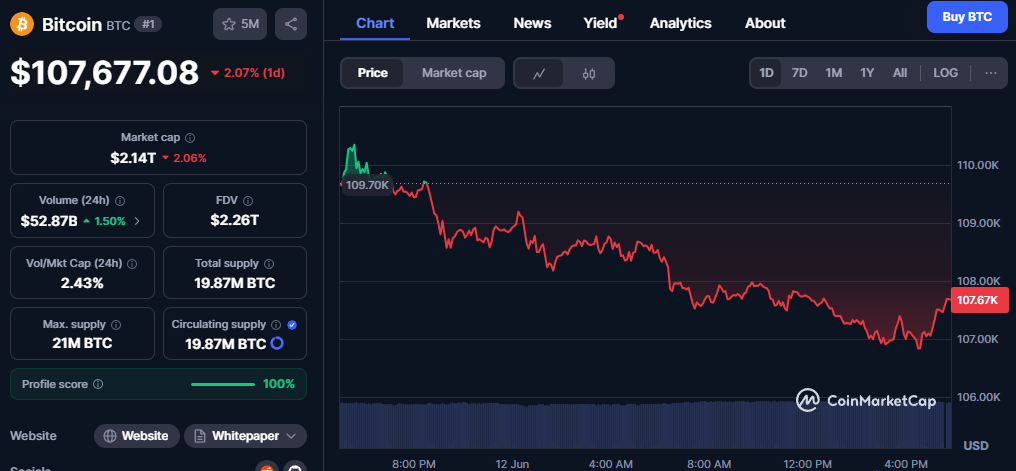Screen dimensions: 1016x471
Task: Open the Yield tab
Action: (601, 23)
